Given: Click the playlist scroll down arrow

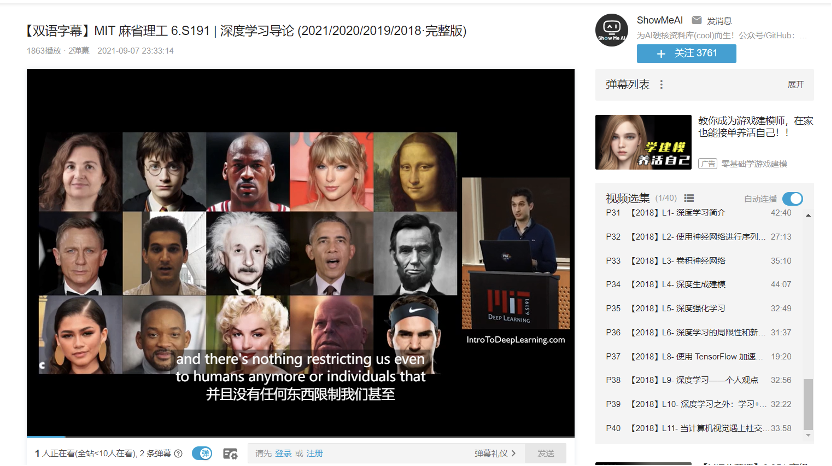Looking at the screenshot, I should pyautogui.click(x=808, y=435).
